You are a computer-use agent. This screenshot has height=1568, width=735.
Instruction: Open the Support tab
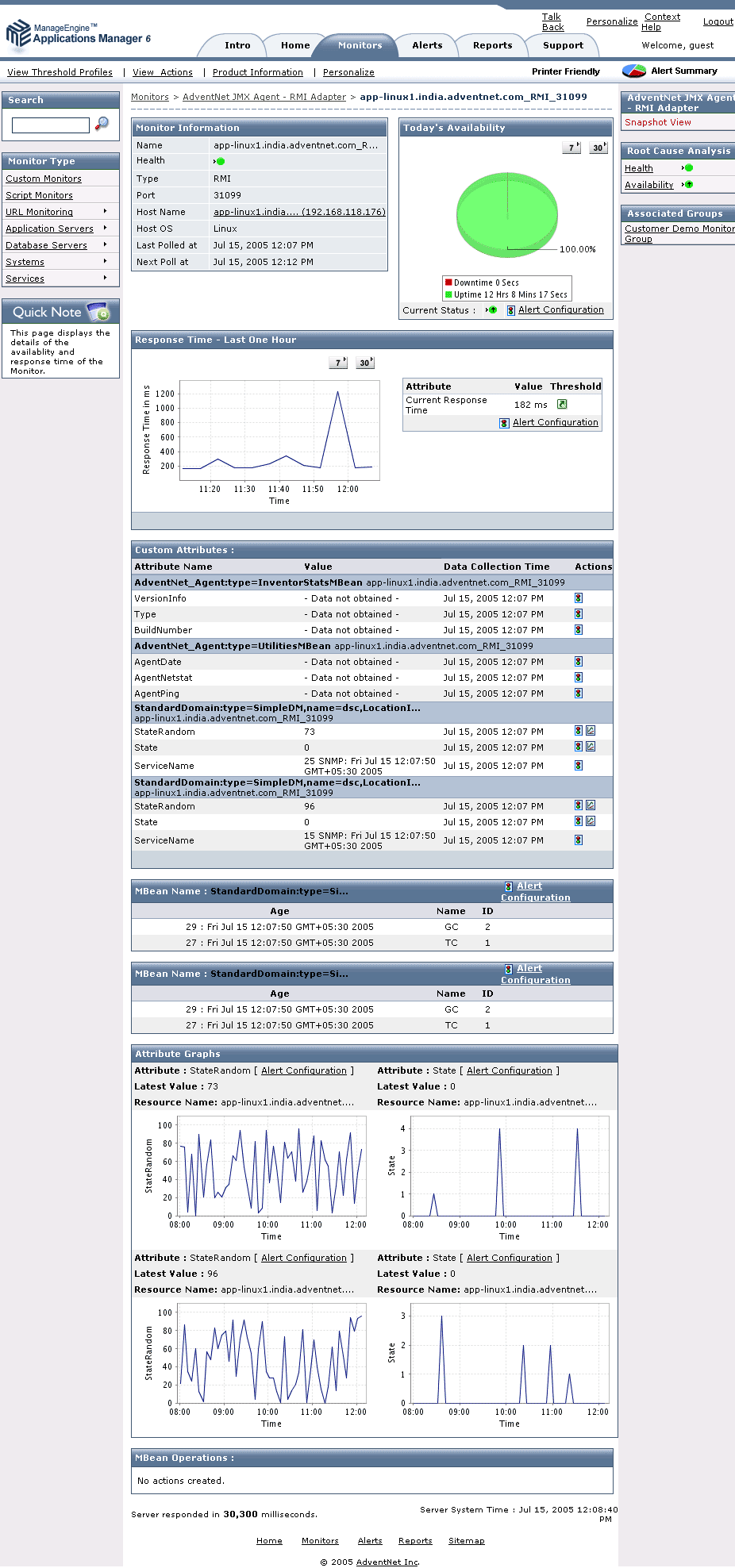pos(564,46)
